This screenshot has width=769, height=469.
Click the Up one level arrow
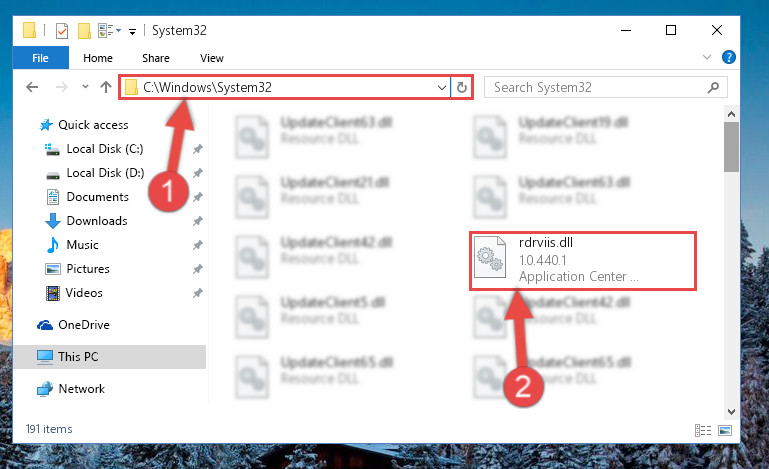coord(106,87)
